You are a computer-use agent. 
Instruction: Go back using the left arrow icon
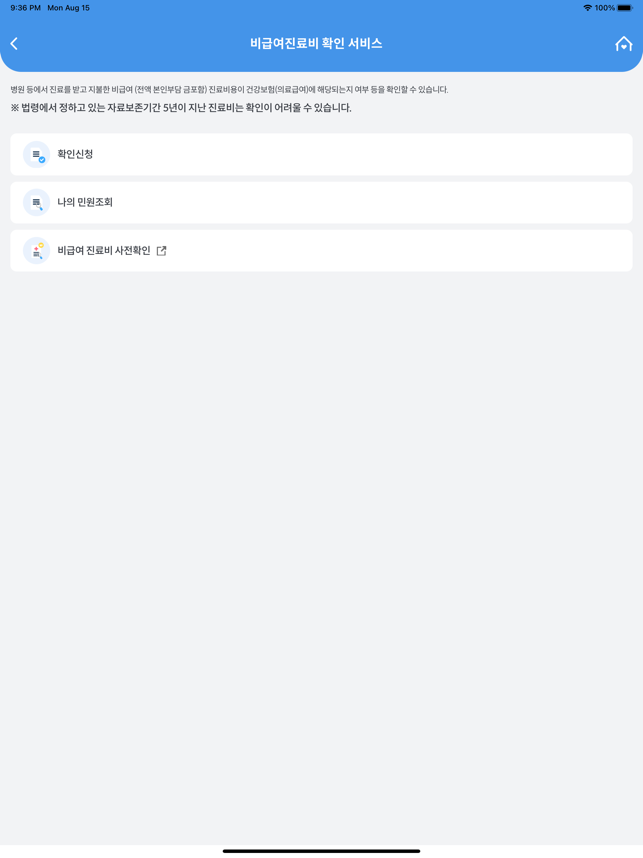coord(14,44)
